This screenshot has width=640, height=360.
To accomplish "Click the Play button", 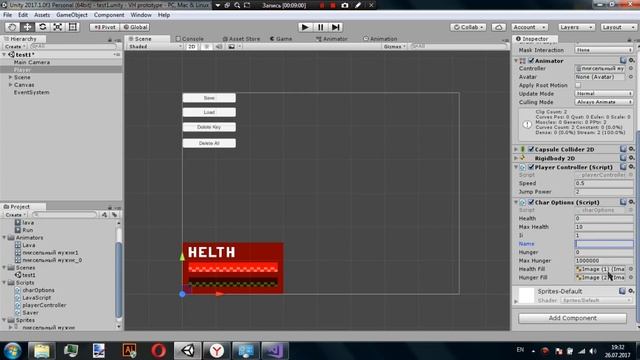I will tap(305, 27).
